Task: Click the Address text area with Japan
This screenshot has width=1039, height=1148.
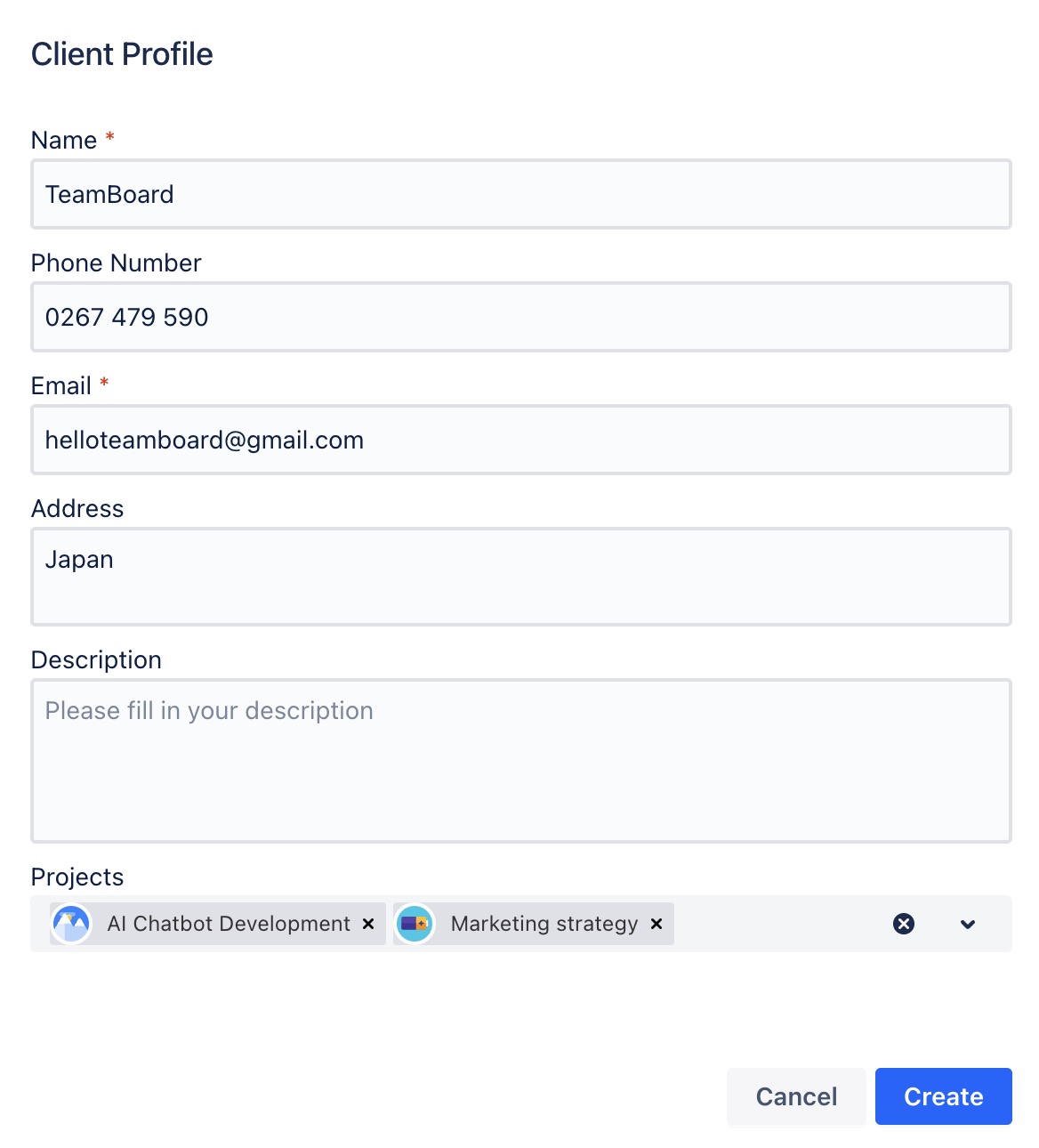Action: click(x=521, y=577)
